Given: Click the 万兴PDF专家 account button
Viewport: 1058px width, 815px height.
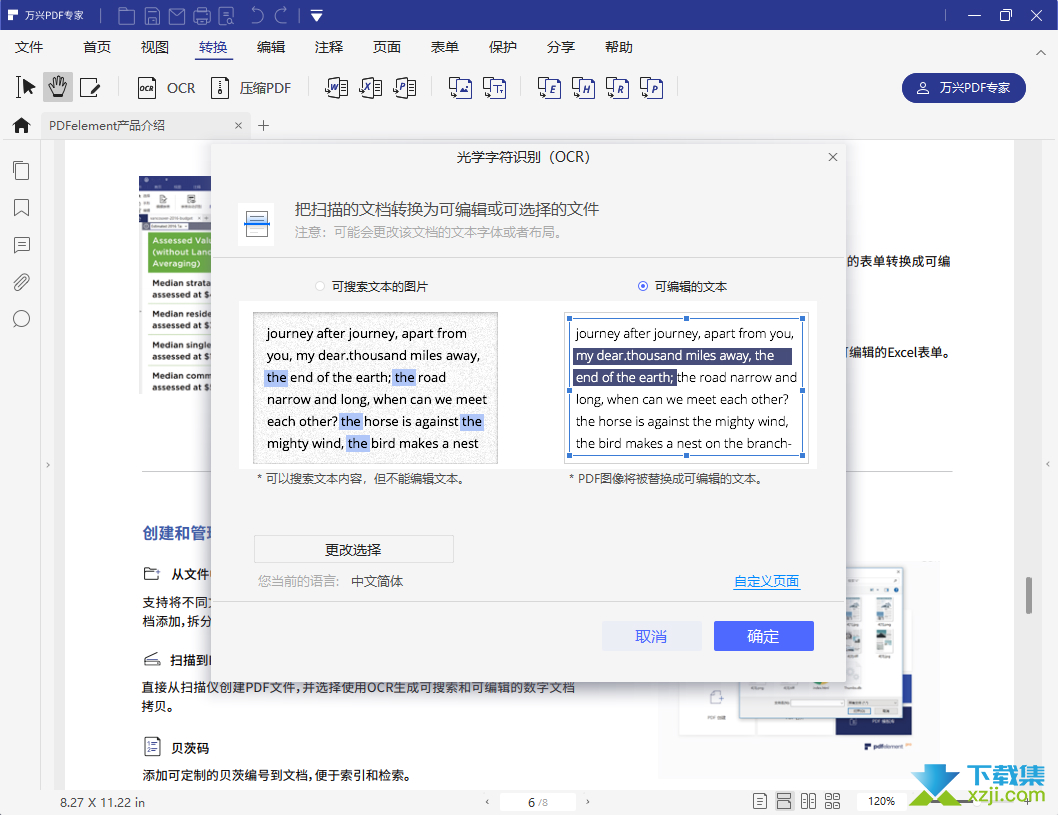Looking at the screenshot, I should click(x=964, y=88).
